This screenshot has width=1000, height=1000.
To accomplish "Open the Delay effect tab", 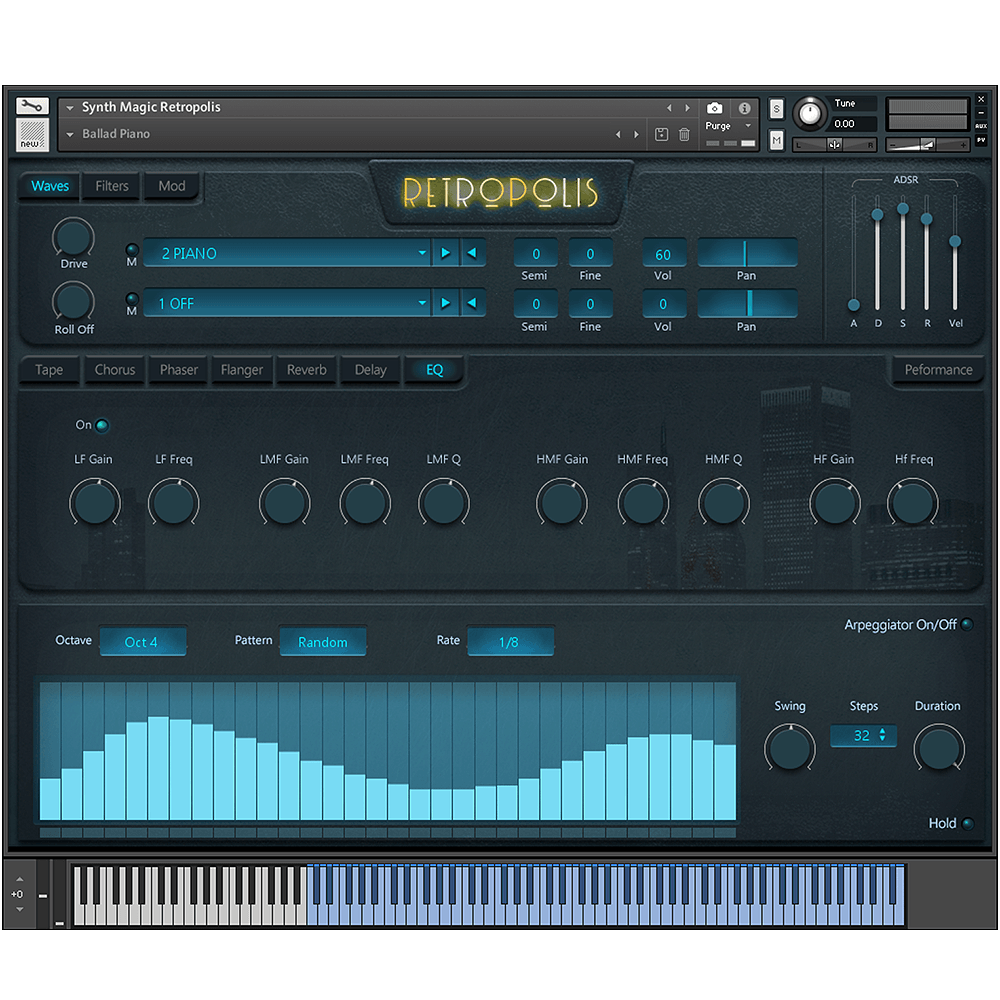I will tap(371, 370).
